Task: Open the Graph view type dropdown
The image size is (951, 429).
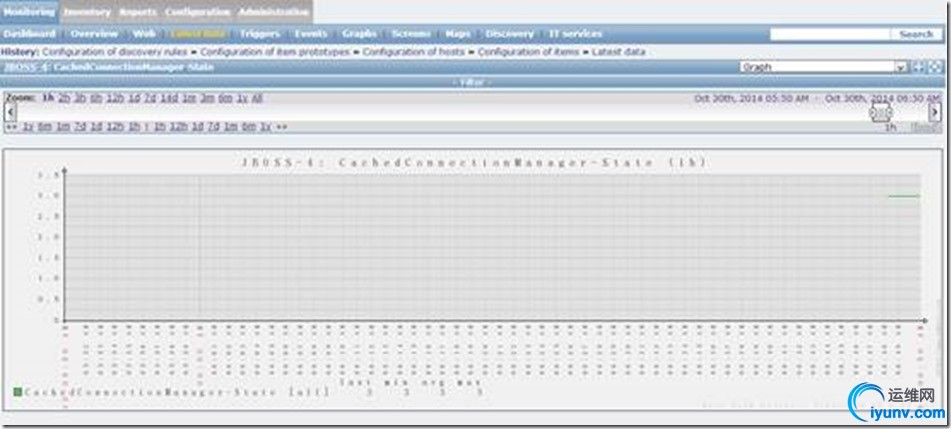Action: 824,67
